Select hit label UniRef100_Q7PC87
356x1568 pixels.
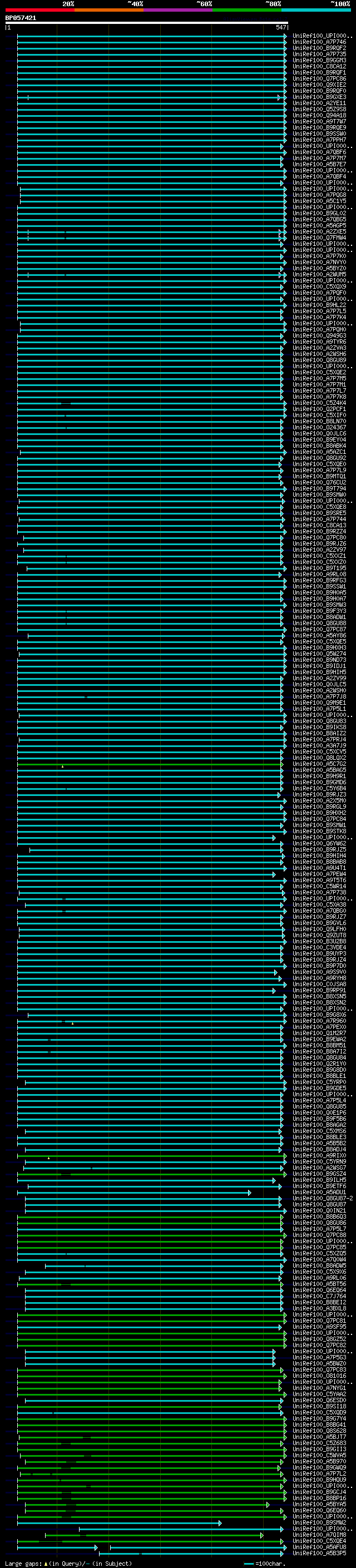tap(319, 629)
